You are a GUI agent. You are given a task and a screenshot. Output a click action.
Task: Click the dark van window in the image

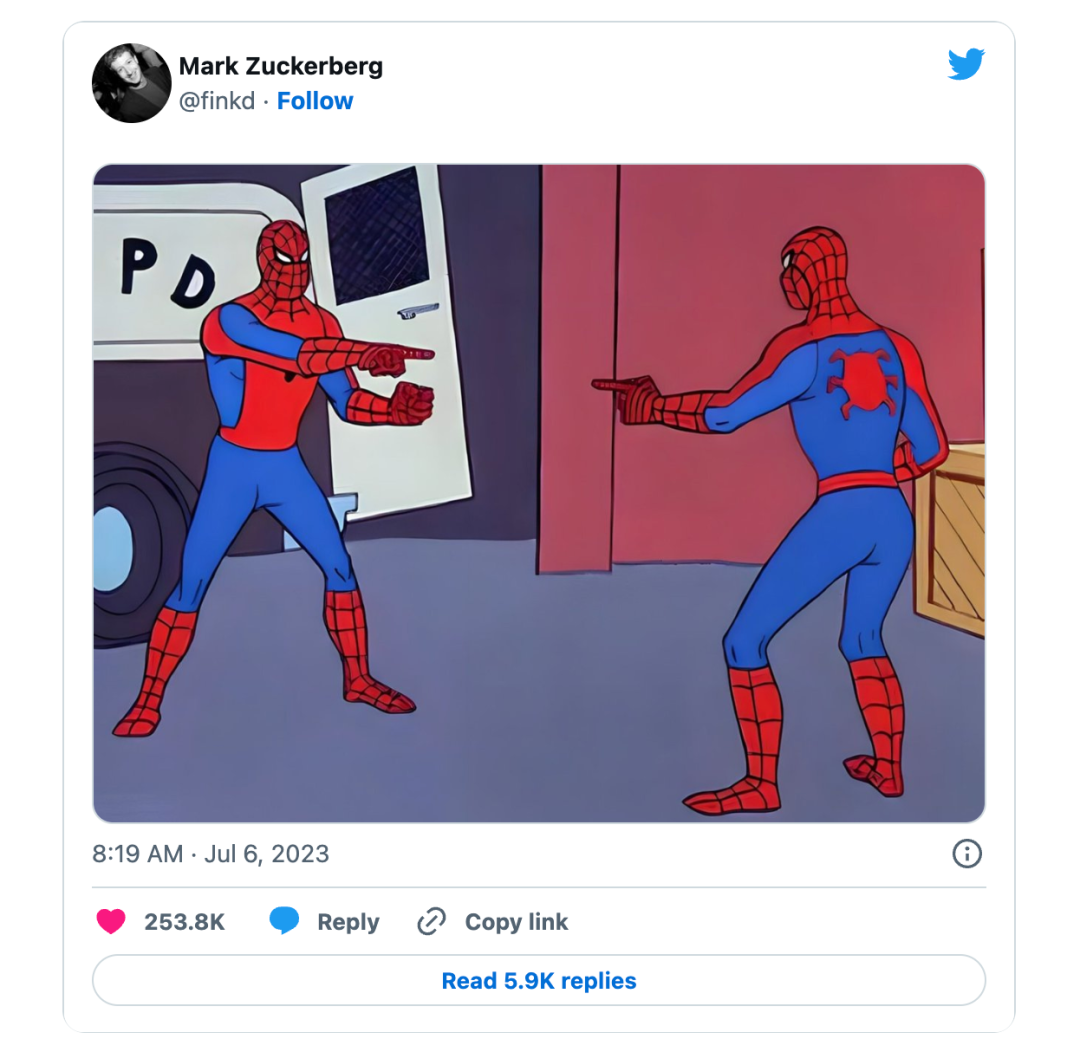377,236
